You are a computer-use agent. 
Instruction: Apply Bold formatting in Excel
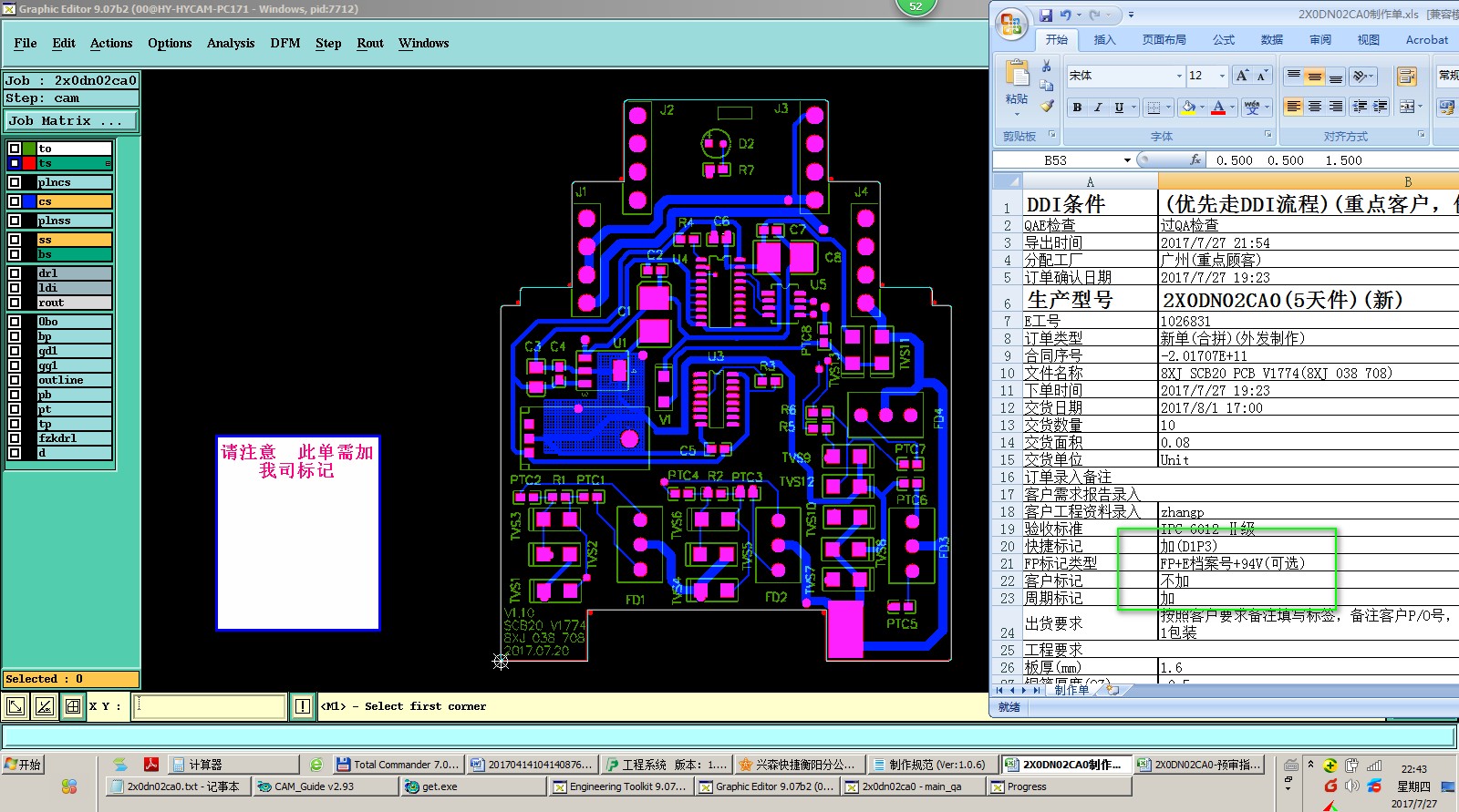(x=1077, y=108)
